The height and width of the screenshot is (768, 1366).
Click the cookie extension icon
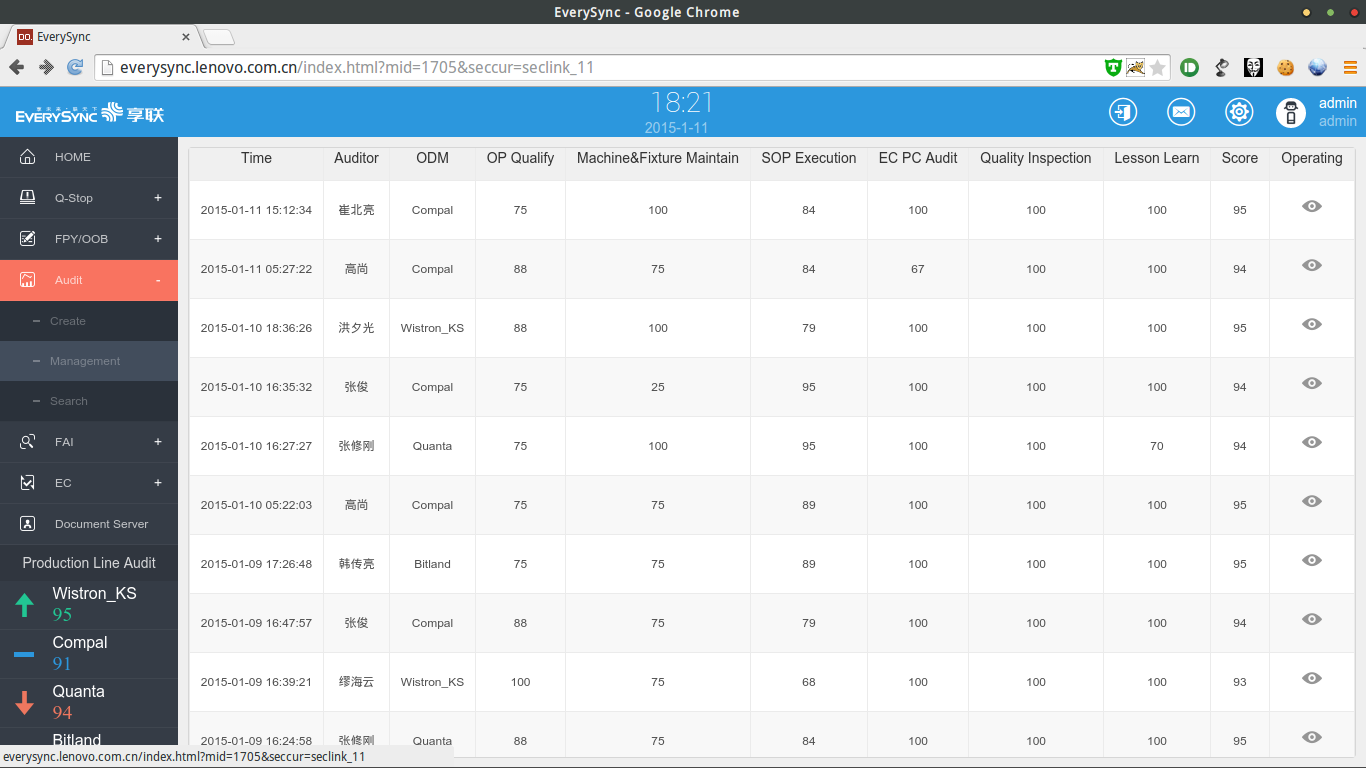pyautogui.click(x=1285, y=68)
